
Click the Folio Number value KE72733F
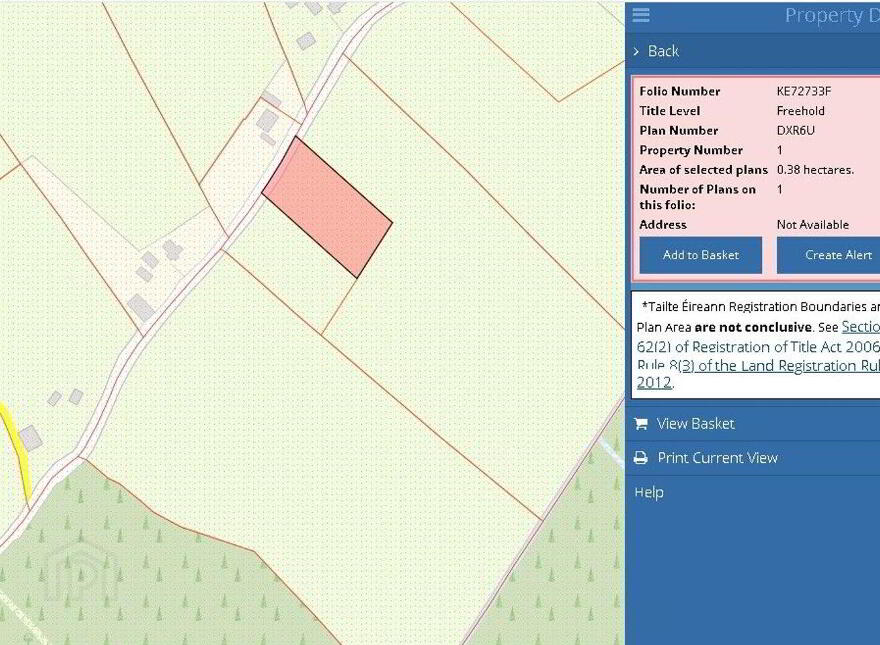(x=804, y=91)
